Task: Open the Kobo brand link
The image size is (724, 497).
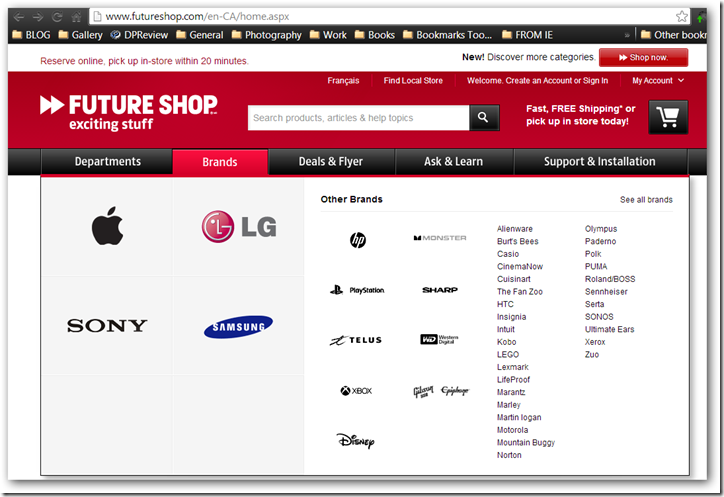Action: pyautogui.click(x=507, y=342)
